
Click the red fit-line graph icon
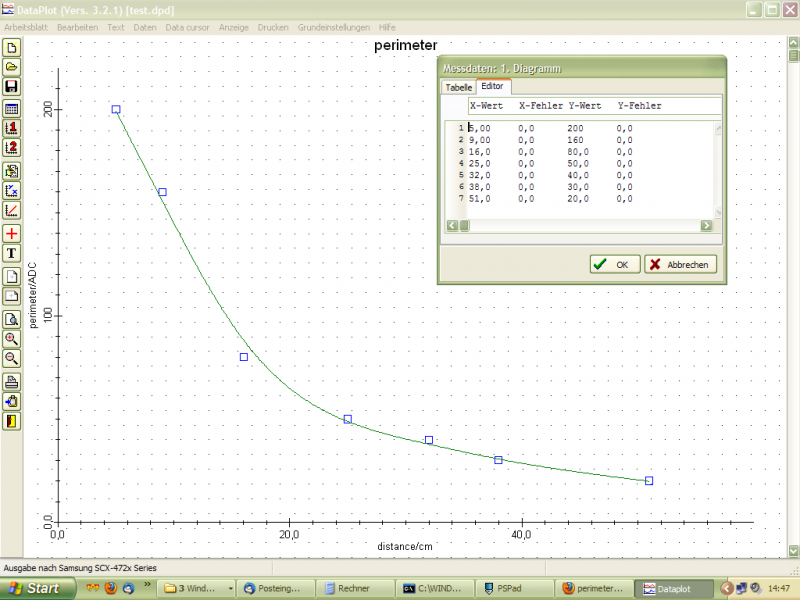pyautogui.click(x=11, y=211)
